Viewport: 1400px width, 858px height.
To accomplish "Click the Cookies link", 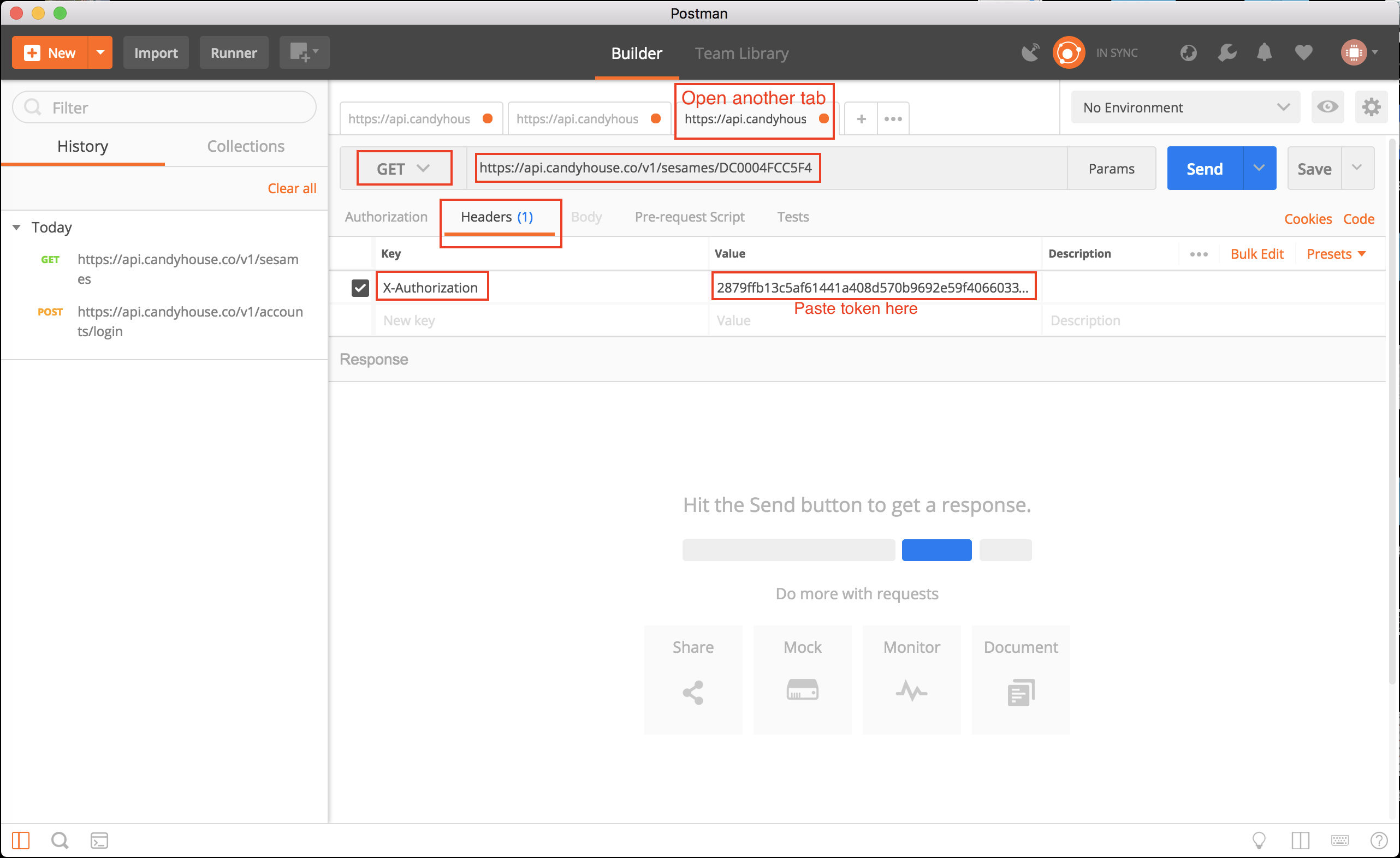I will click(1307, 219).
